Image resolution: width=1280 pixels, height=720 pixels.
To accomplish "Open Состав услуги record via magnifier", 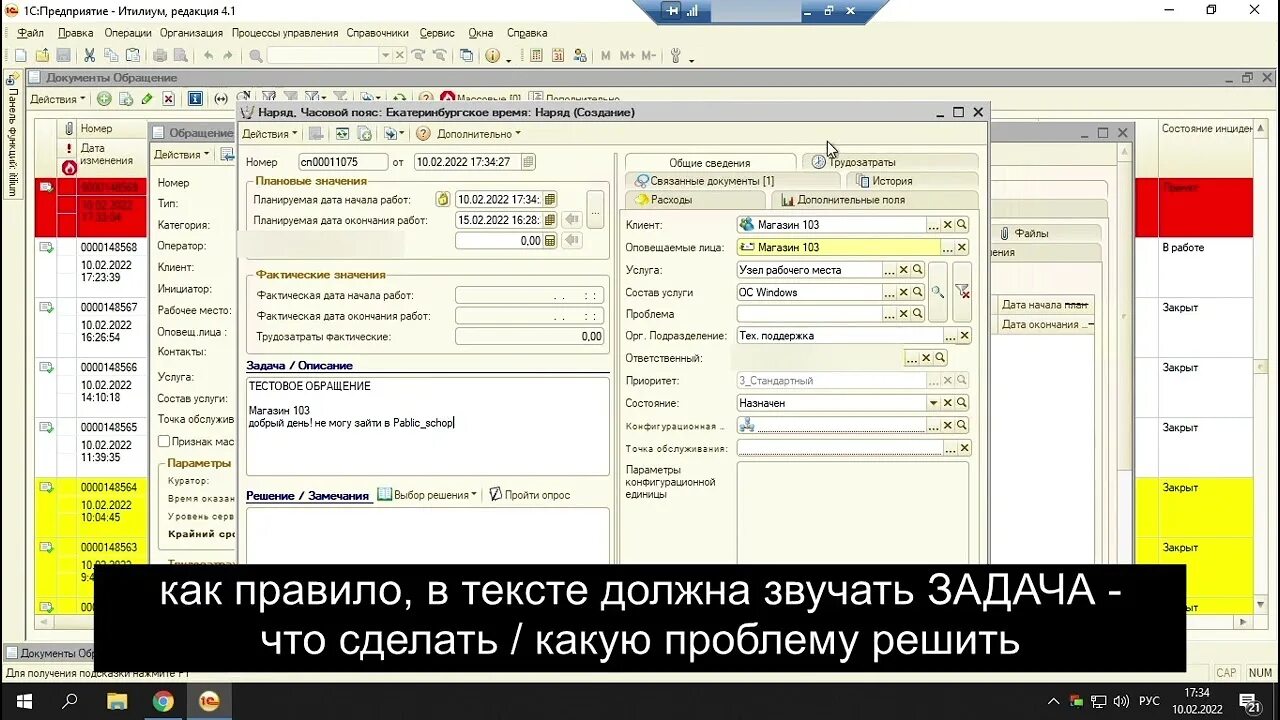I will coord(917,293).
